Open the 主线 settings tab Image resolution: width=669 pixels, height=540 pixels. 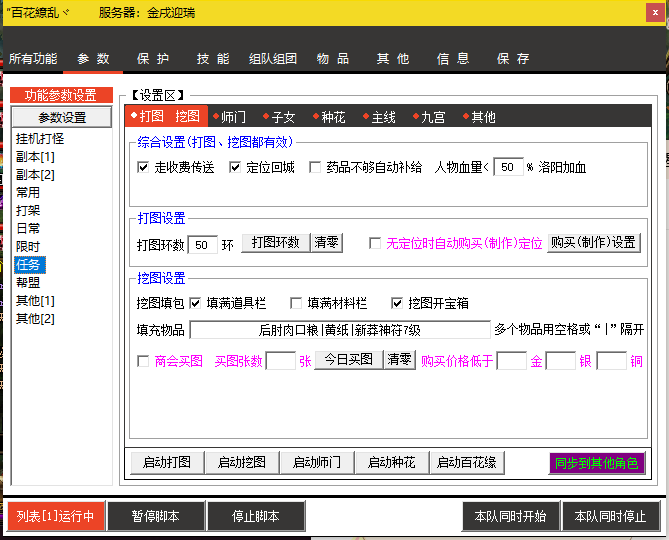[379, 116]
